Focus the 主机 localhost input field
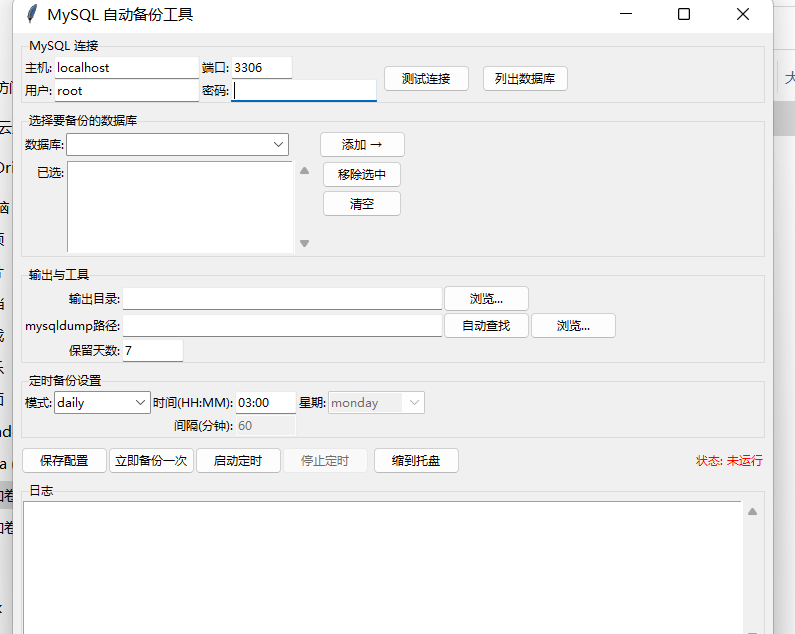This screenshot has height=634, width=795. 127,67
